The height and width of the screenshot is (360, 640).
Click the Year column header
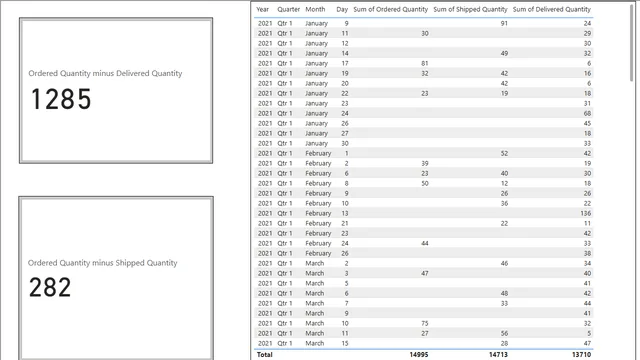pos(262,9)
